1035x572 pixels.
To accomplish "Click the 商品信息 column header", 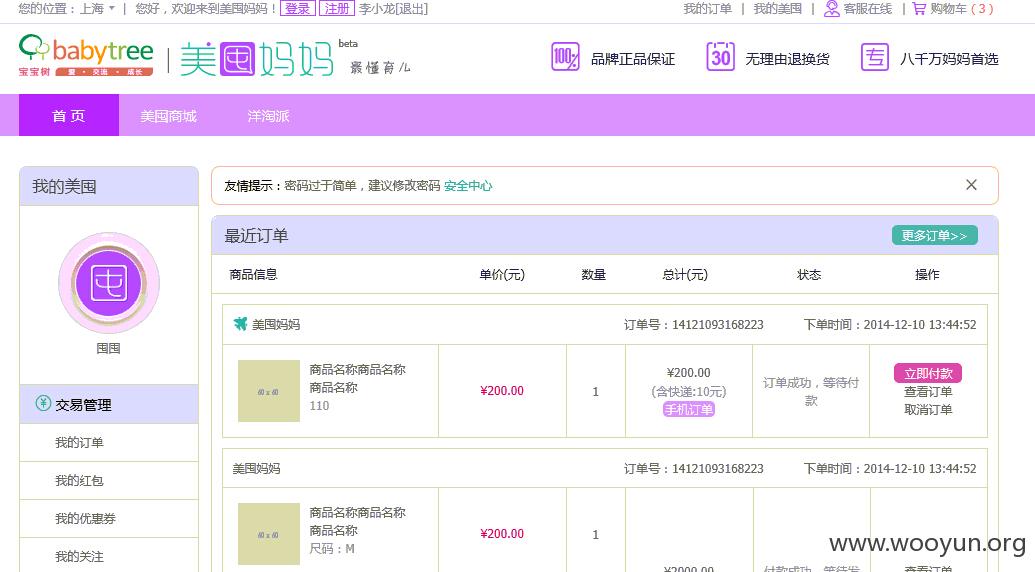I will [x=253, y=274].
